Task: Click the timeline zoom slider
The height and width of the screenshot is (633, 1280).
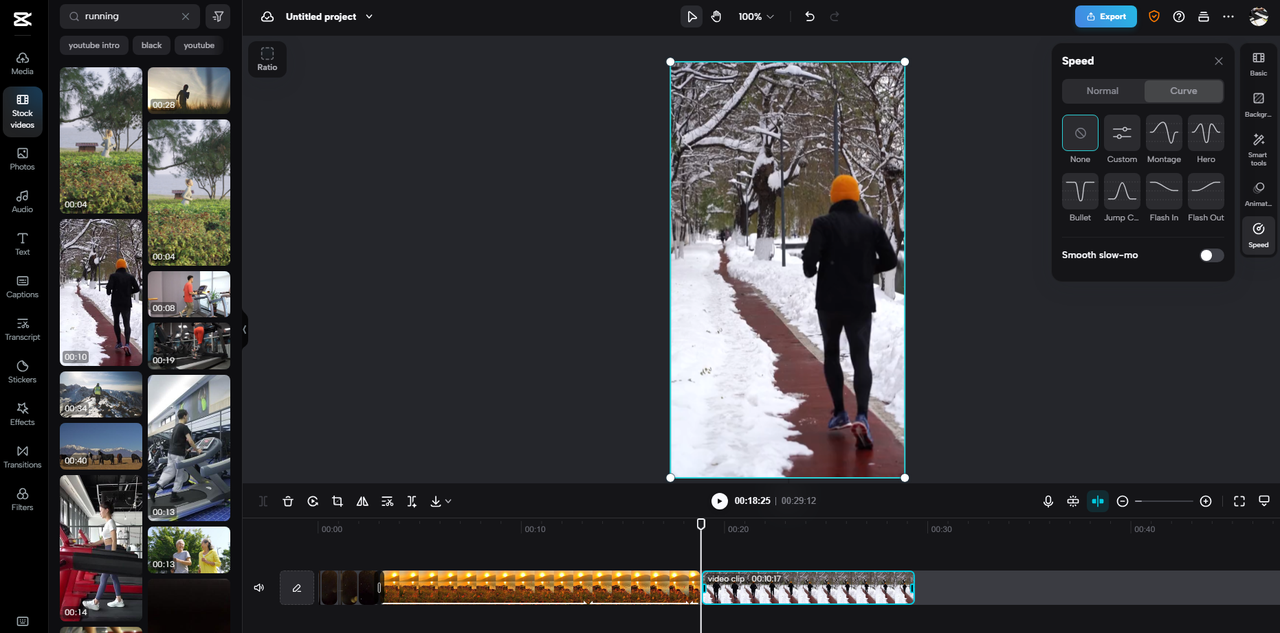Action: (x=1164, y=501)
